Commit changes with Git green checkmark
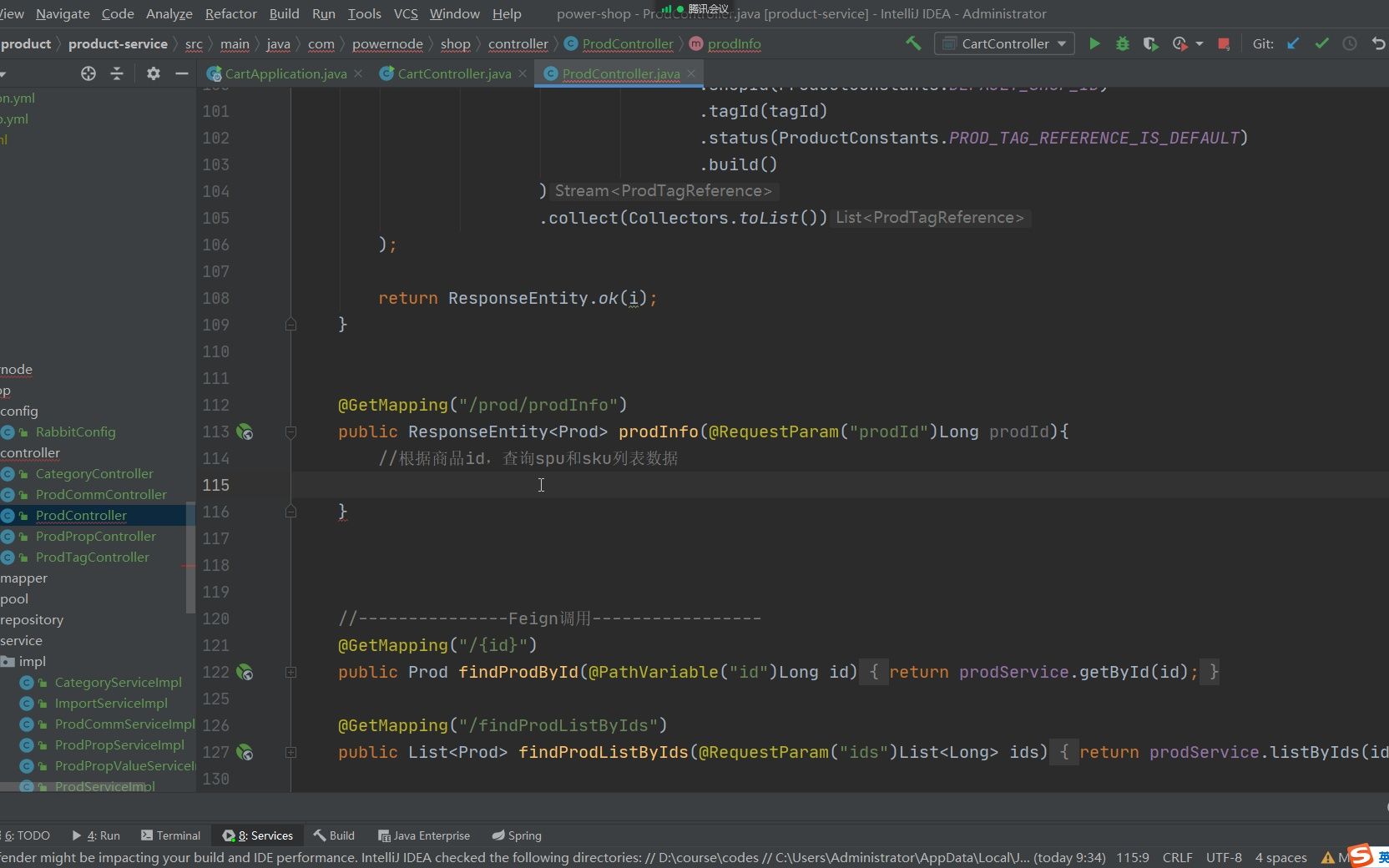 (x=1321, y=43)
